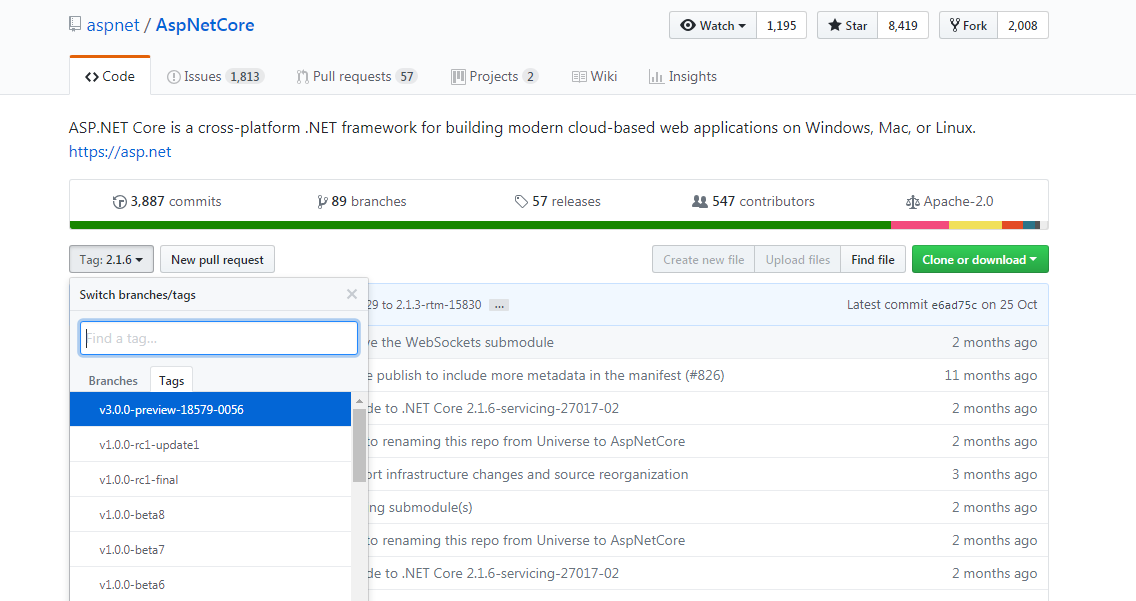The height and width of the screenshot is (601, 1136).
Task: Click the people icon beside 547 contributors
Action: click(x=700, y=201)
